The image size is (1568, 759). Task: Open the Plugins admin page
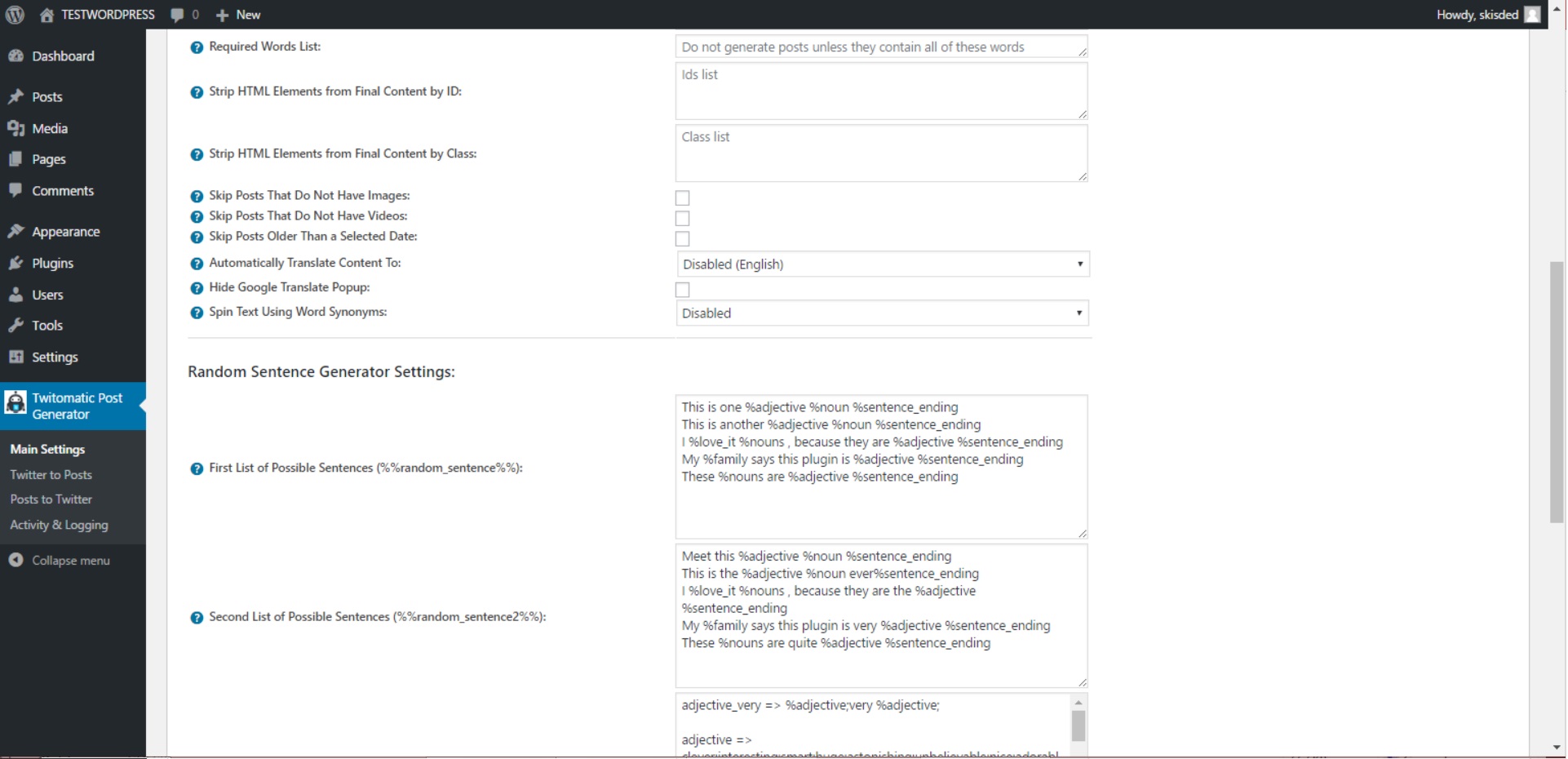point(52,264)
